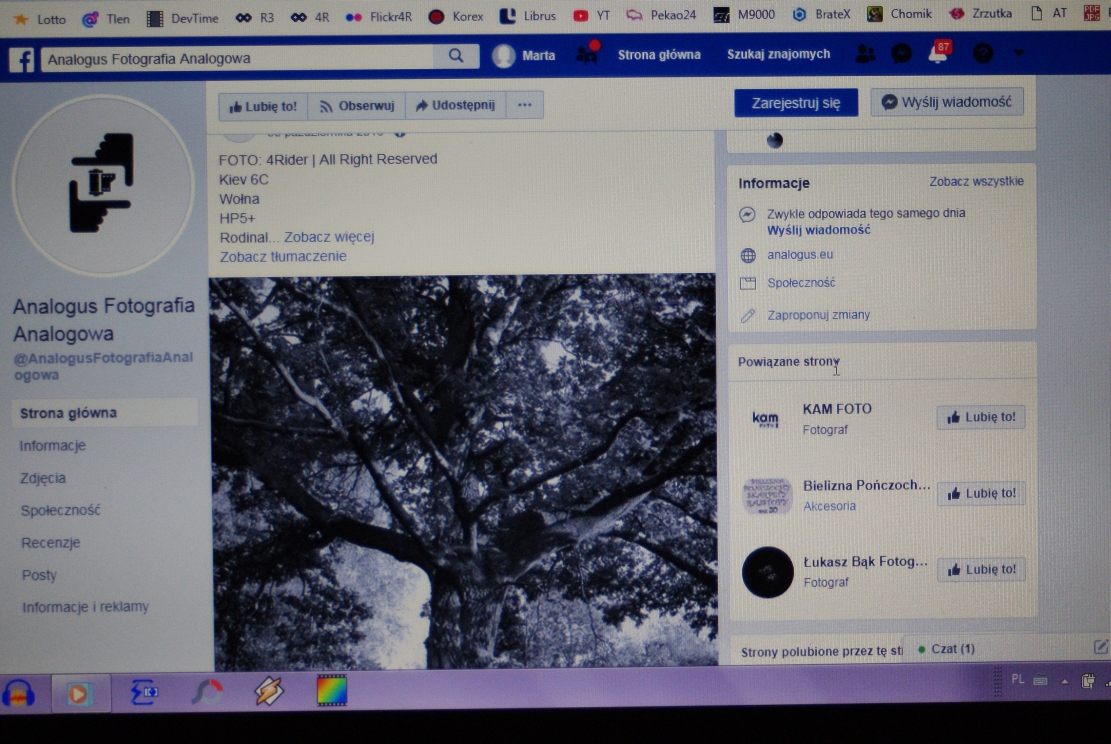The width and height of the screenshot is (1111, 744).
Task: Open the Messenger icon in top bar
Action: [902, 55]
